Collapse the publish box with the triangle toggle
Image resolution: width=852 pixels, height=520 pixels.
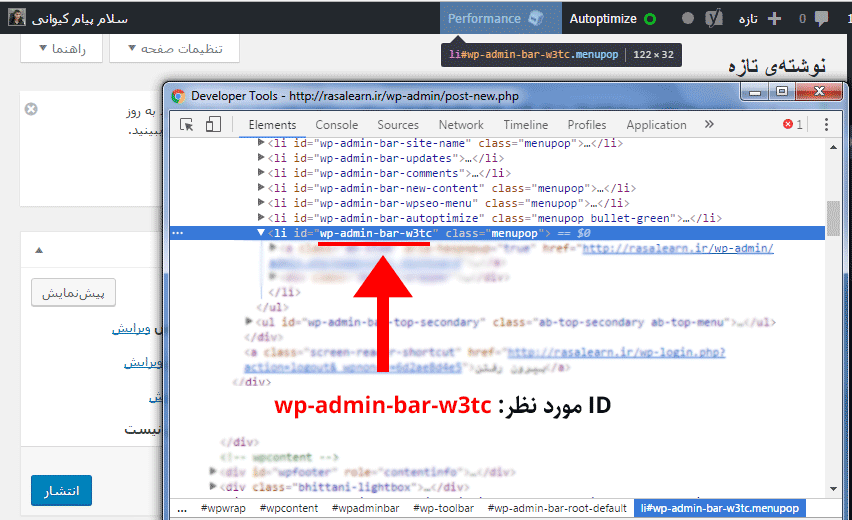[x=39, y=250]
